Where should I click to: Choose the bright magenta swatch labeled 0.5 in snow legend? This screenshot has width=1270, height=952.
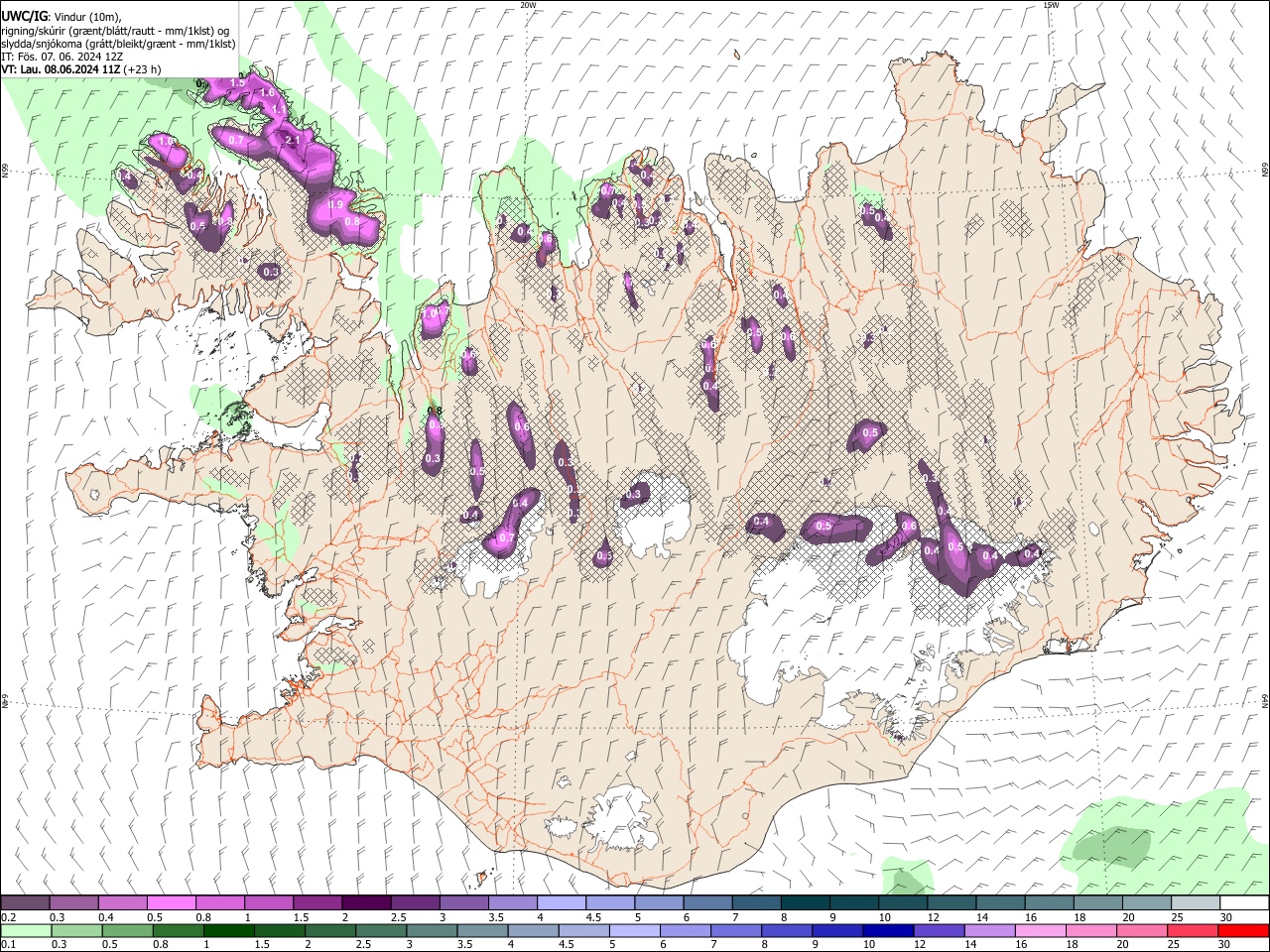tap(171, 902)
